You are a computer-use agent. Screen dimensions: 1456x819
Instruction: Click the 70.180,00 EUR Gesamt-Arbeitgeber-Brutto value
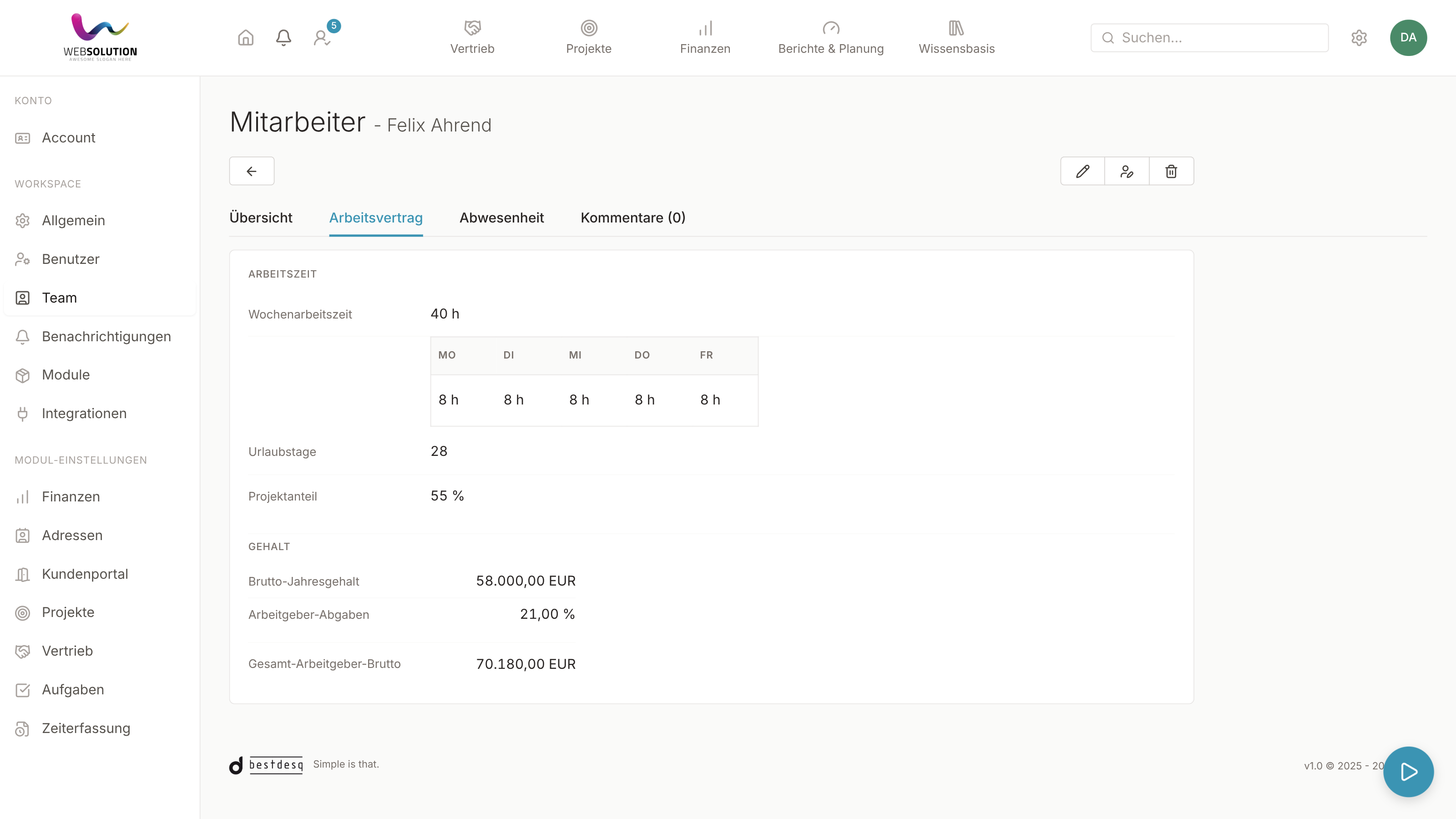pos(526,664)
